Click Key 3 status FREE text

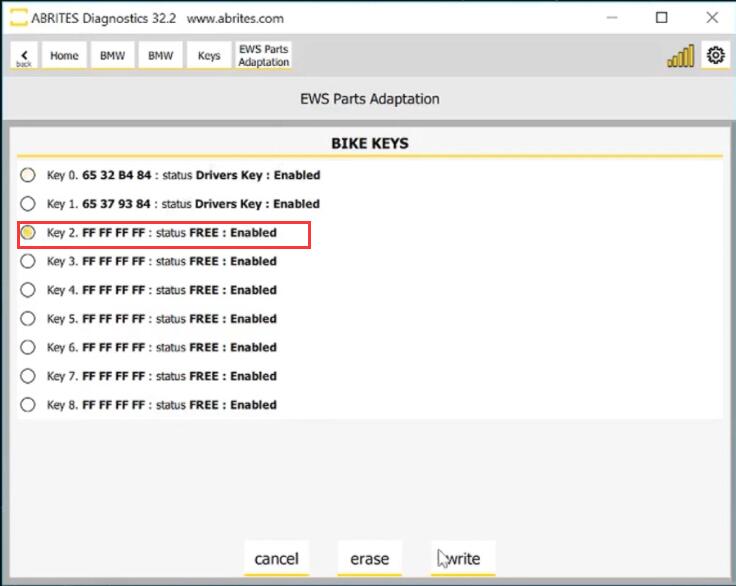[187, 261]
